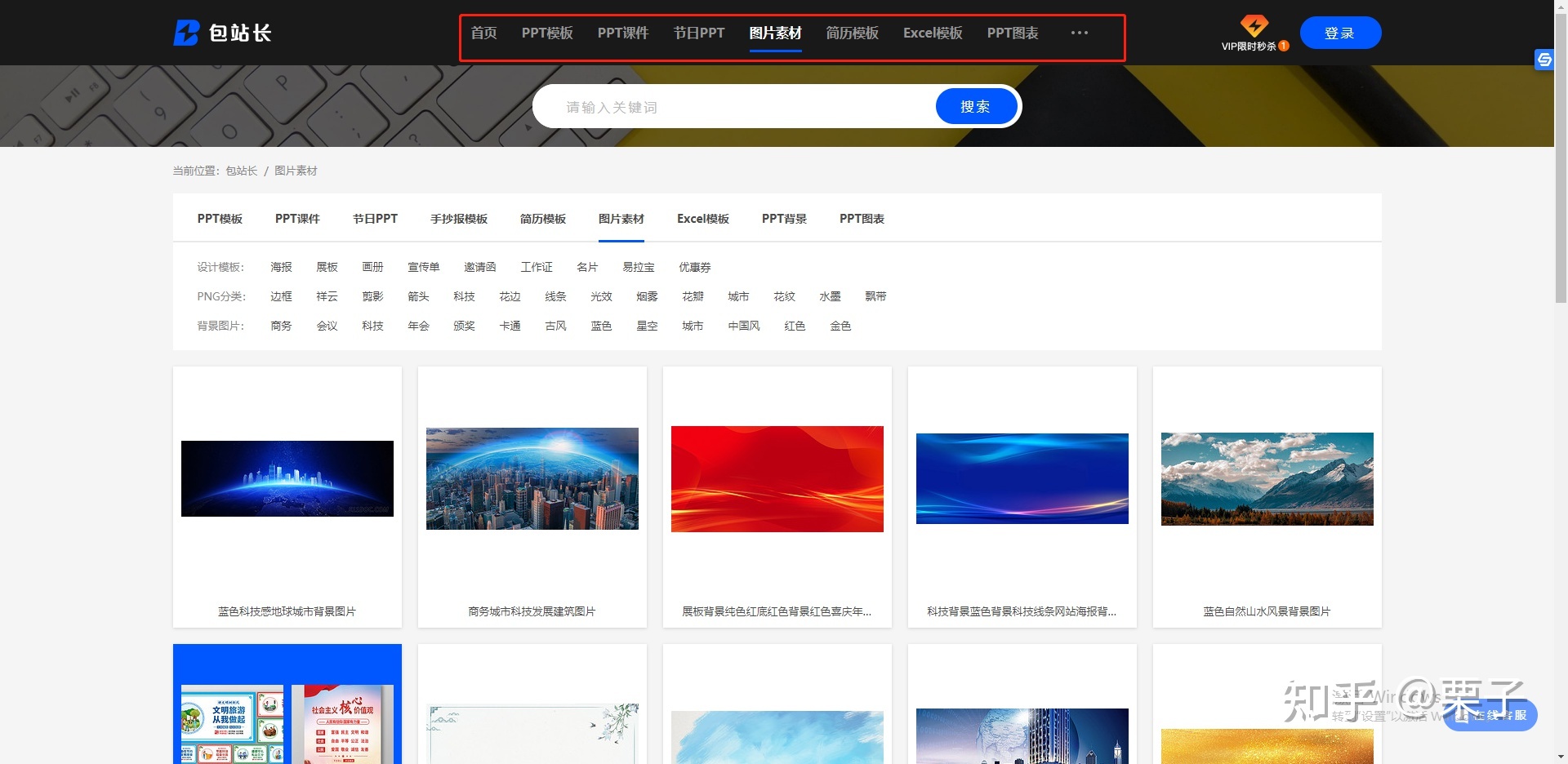Open PPT模板 in top navigation bar

[547, 33]
